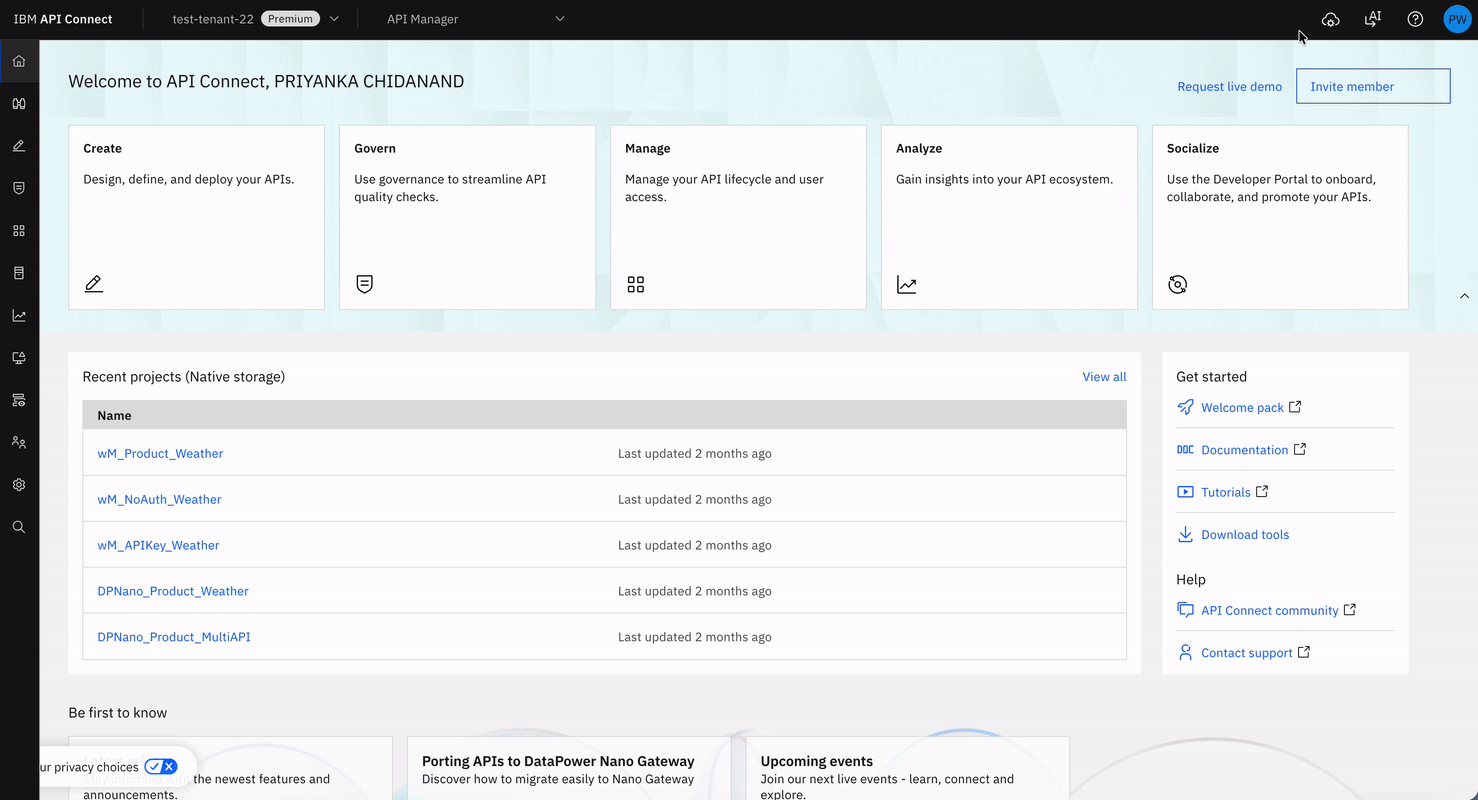
Task: Click the Welcome to API Connect heading
Action: [x=266, y=82]
